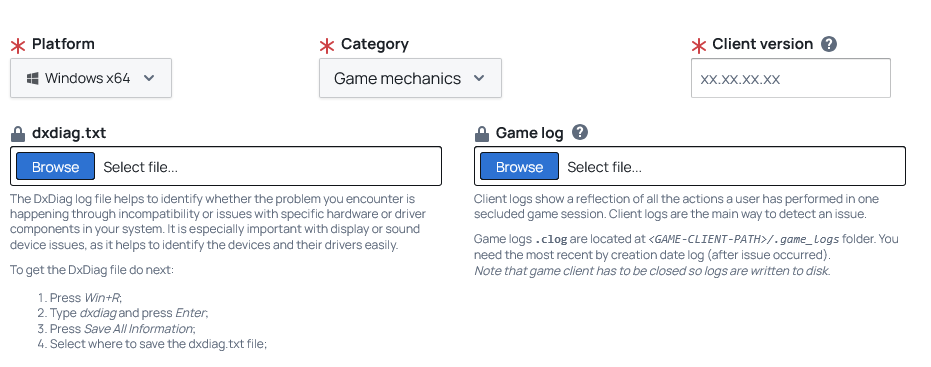Click the lock icon beside Game log
Image resolution: width=931 pixels, height=367 pixels.
[x=482, y=134]
